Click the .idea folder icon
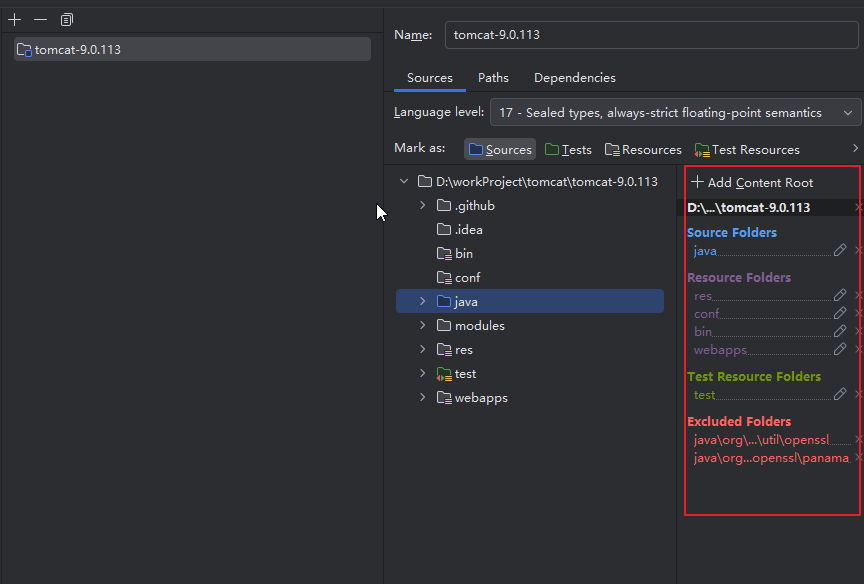 click(x=444, y=229)
